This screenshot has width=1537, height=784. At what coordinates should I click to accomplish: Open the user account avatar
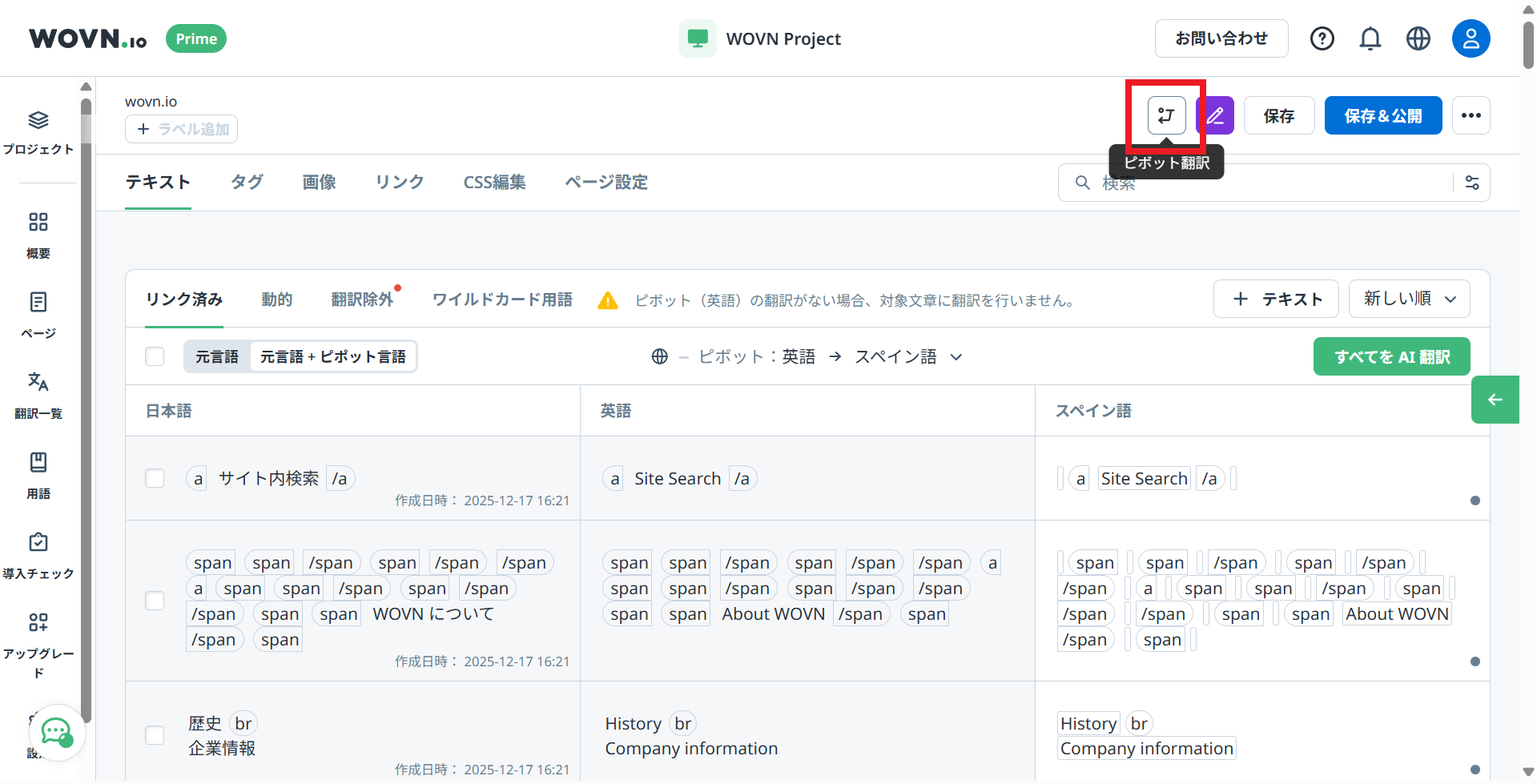(1471, 38)
